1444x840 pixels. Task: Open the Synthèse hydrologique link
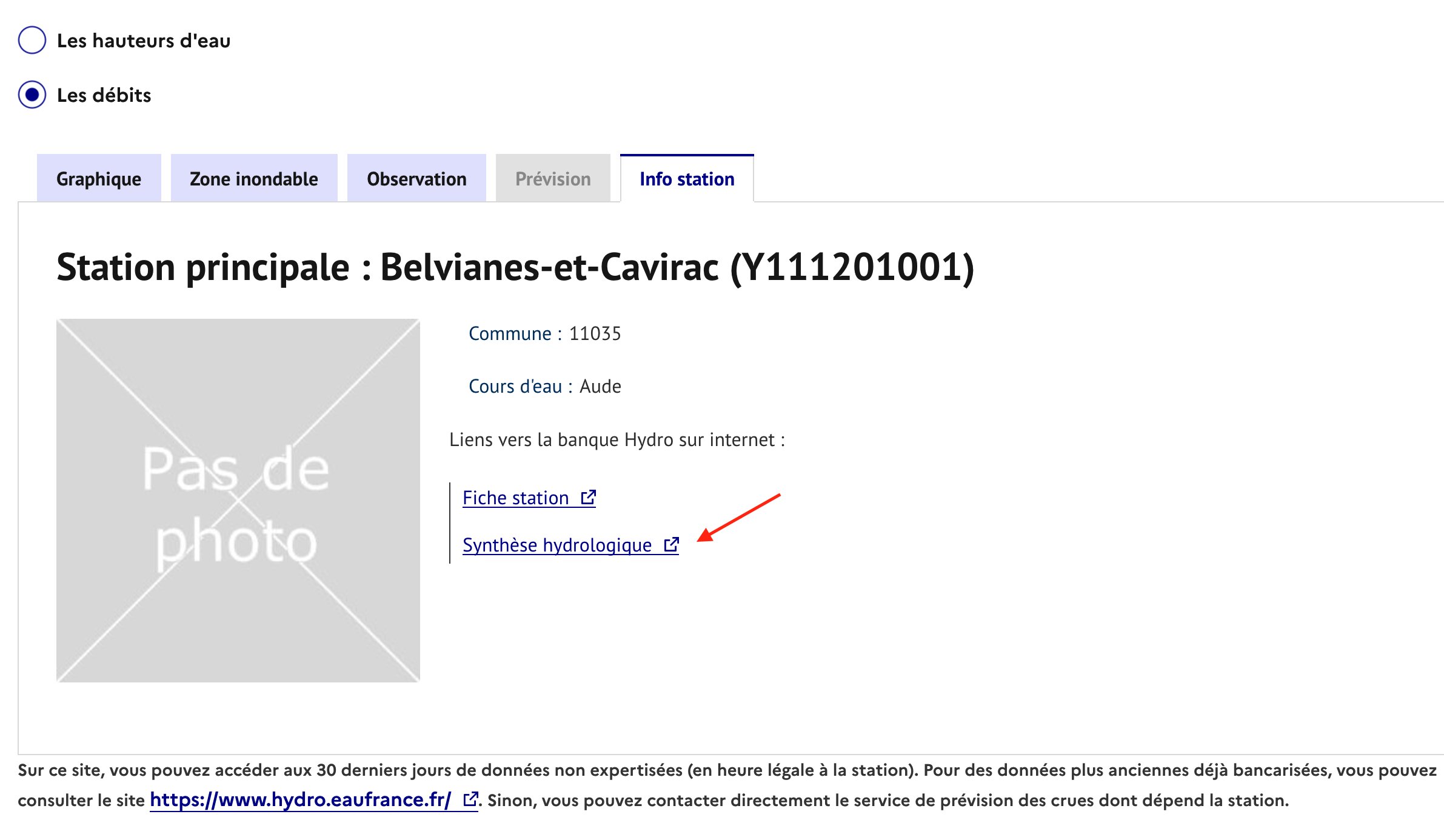[557, 545]
